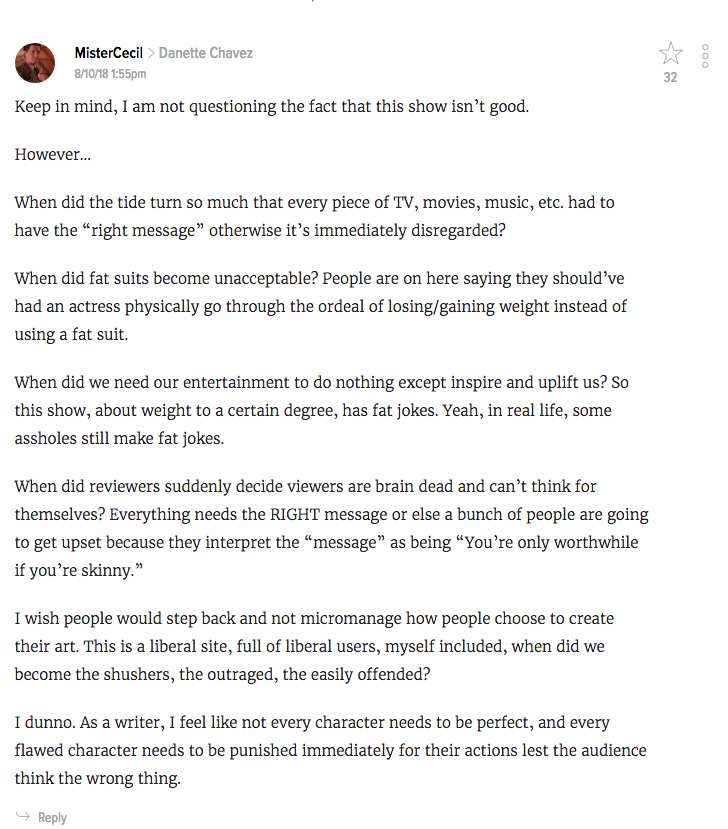This screenshot has width=728, height=829.
Task: Click the quoted phrase "right message"
Action: [x=143, y=231]
